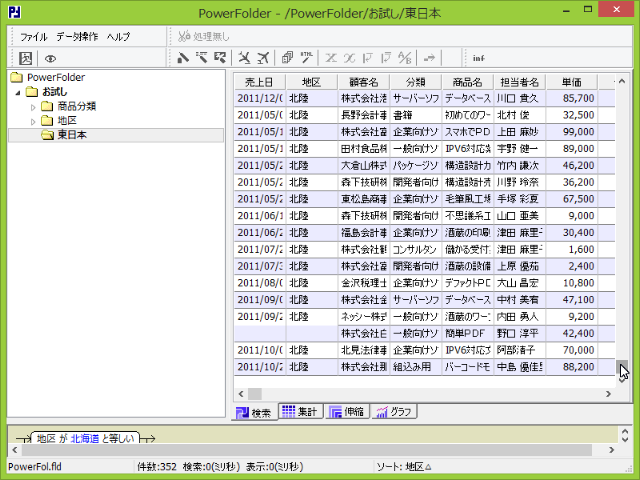Click the 商品名 column header
The width and height of the screenshot is (640, 480).
point(468,82)
